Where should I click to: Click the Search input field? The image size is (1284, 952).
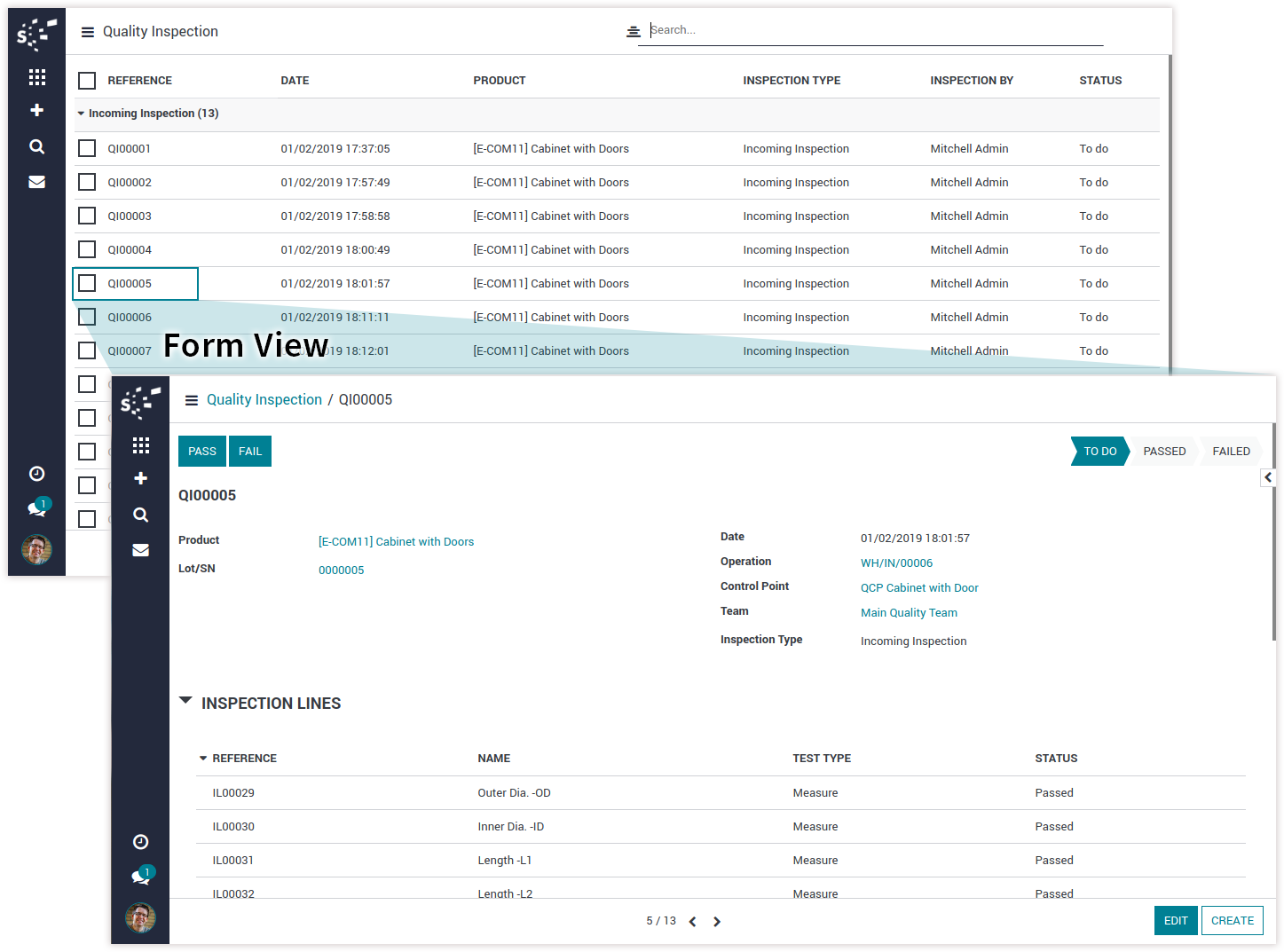point(874,30)
